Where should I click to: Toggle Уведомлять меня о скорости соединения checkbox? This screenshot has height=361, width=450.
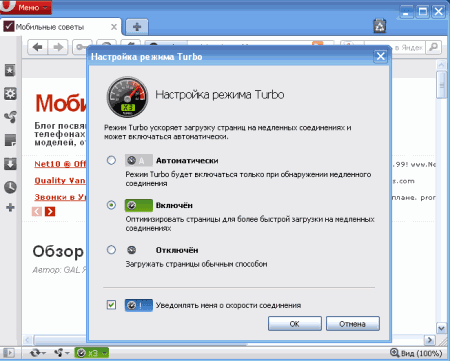pyautogui.click(x=111, y=305)
